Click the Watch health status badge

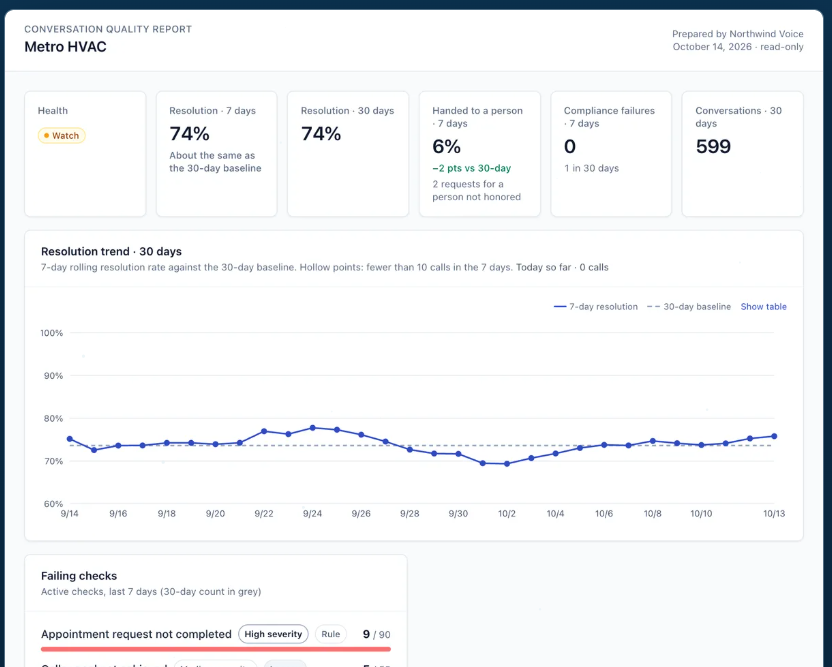coord(62,136)
